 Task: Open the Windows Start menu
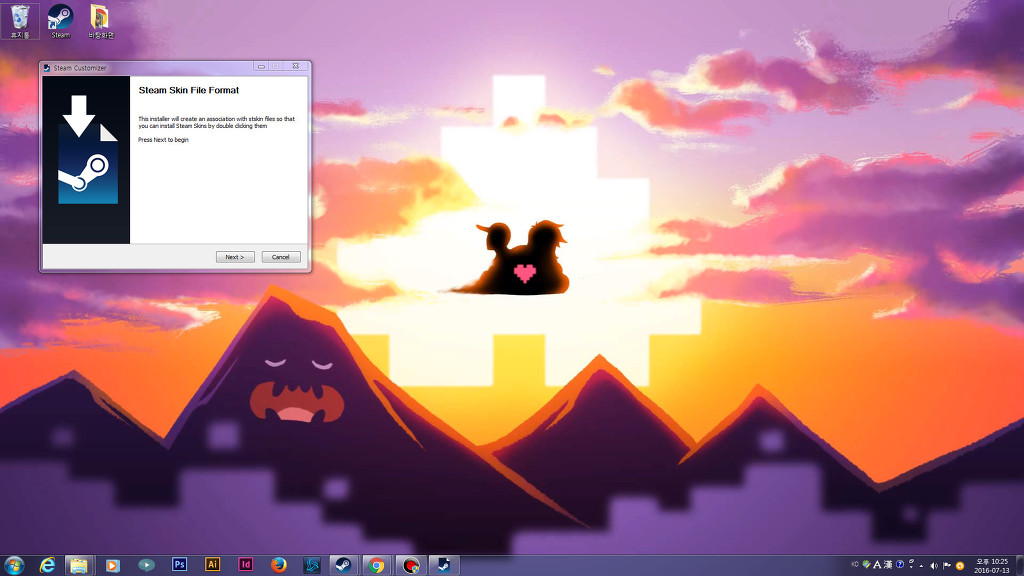click(14, 565)
